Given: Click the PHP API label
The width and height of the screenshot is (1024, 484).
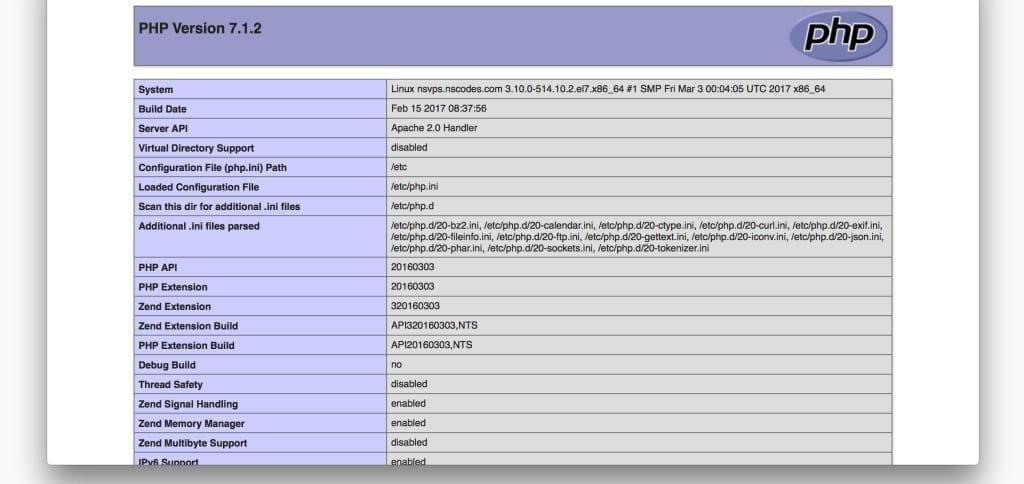Looking at the screenshot, I should pyautogui.click(x=157, y=268).
